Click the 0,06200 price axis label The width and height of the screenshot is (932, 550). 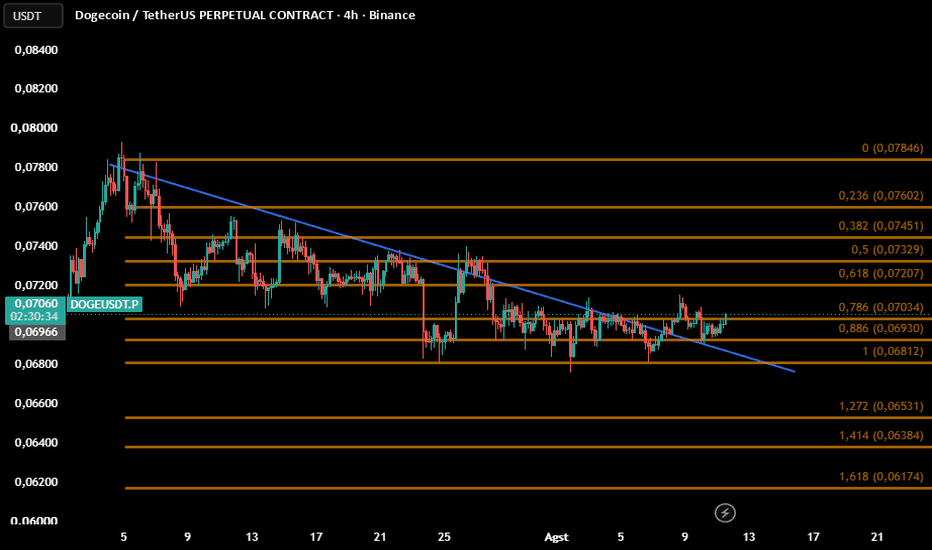(36, 482)
